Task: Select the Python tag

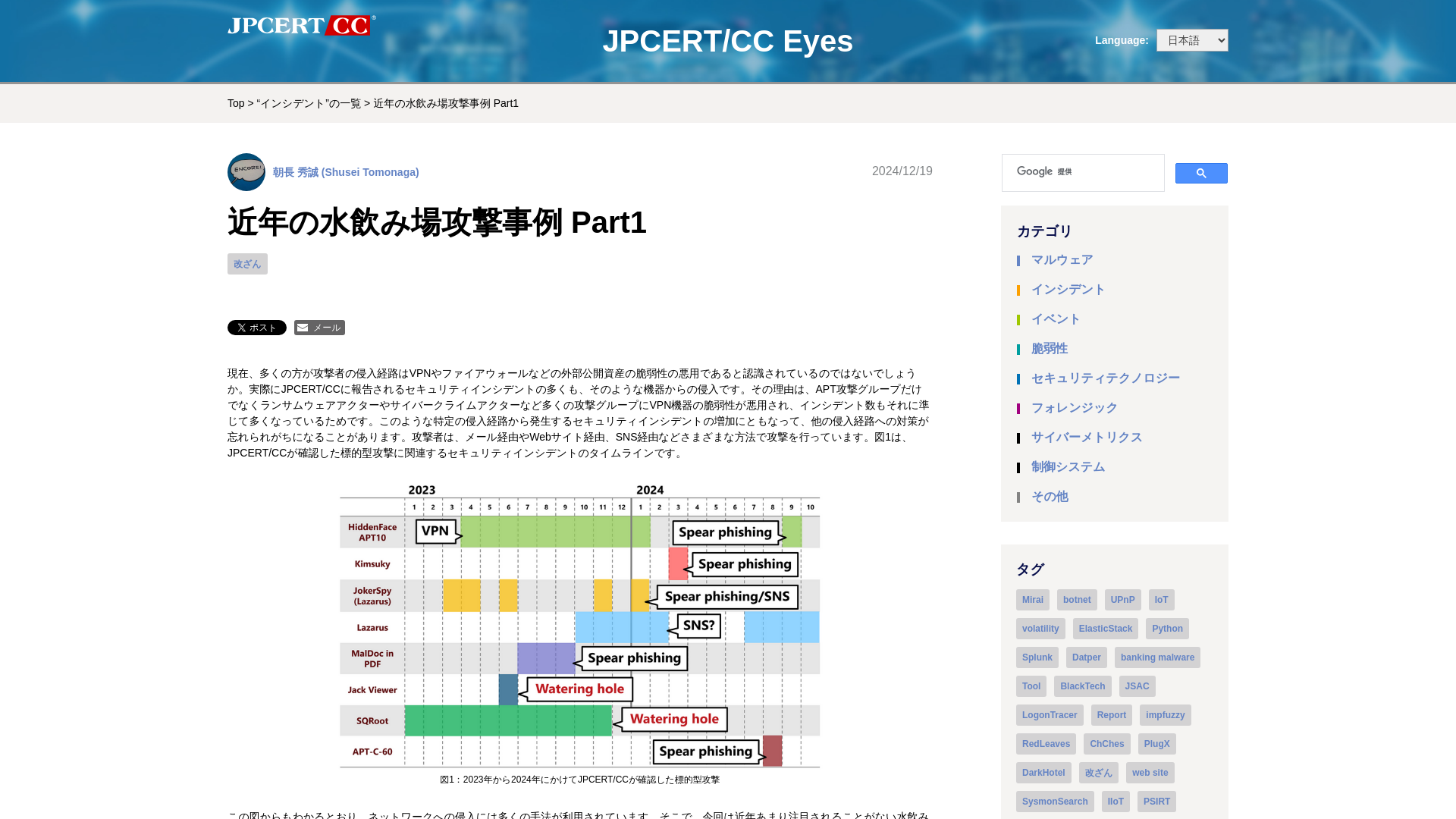Action: coord(1167,629)
